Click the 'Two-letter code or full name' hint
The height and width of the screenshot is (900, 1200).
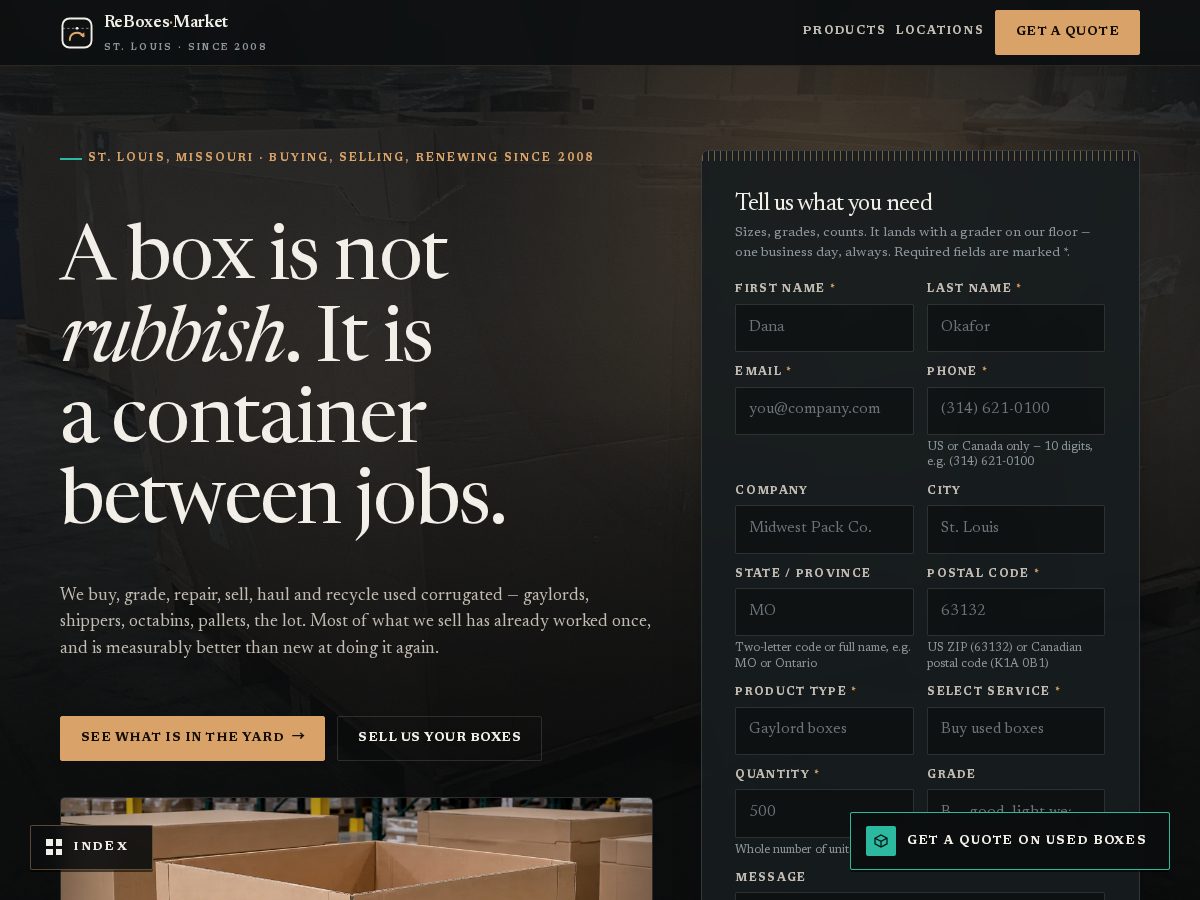pyautogui.click(x=823, y=655)
